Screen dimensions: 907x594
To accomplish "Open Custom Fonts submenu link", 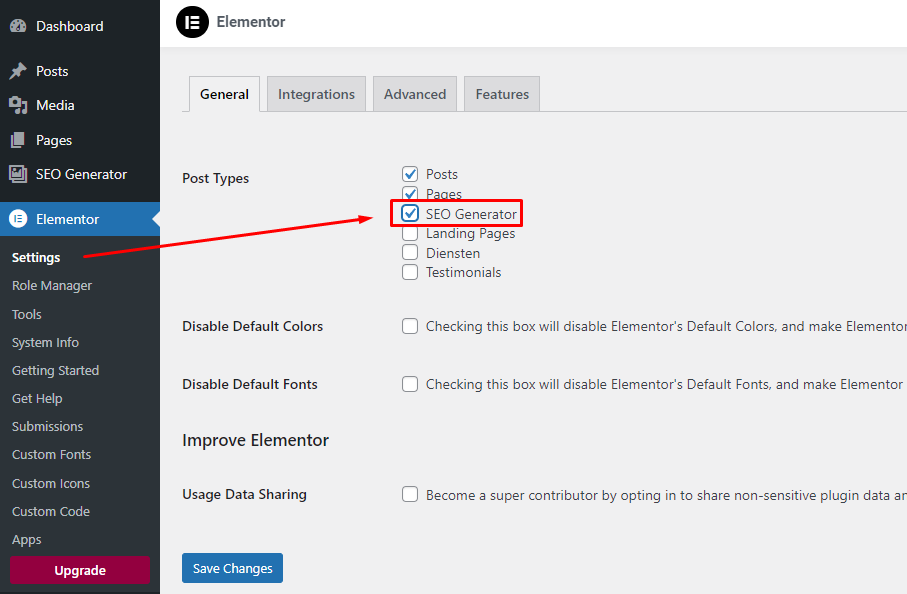I will [51, 455].
